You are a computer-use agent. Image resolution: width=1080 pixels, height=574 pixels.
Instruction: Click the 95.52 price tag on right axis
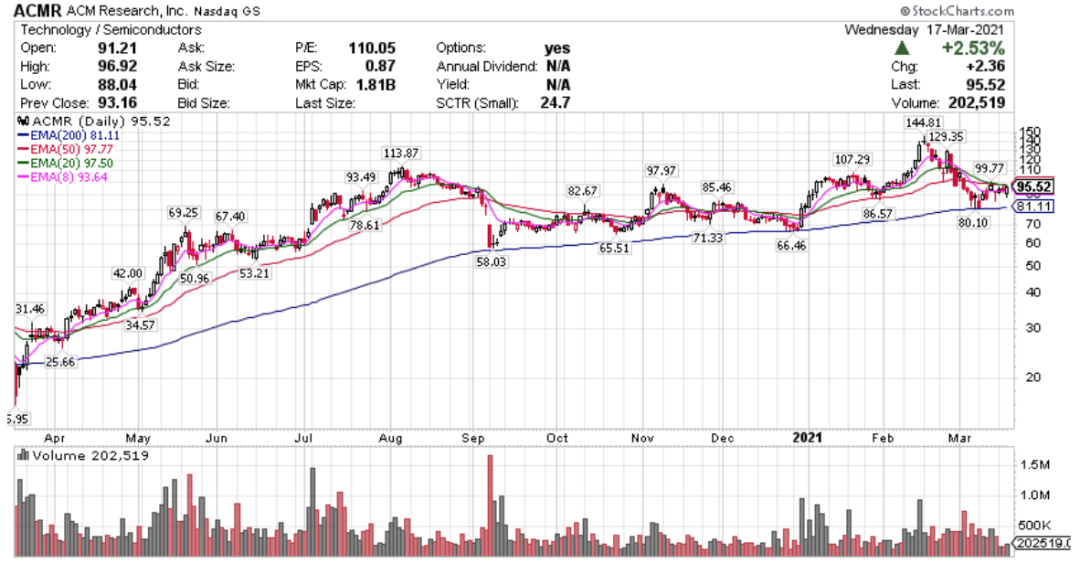[1033, 187]
